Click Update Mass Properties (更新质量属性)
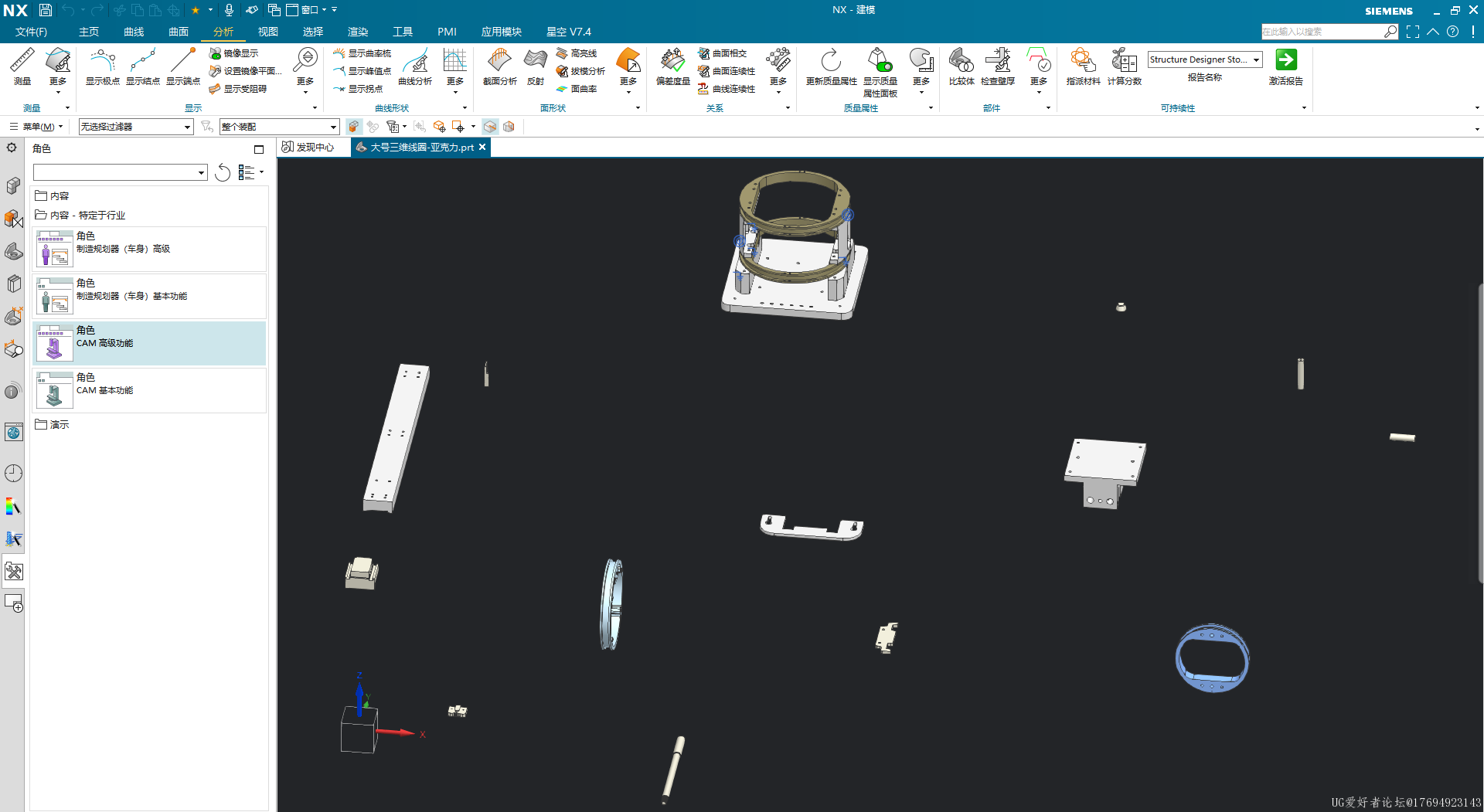Screen dimensions: 1484x812 click(x=831, y=66)
